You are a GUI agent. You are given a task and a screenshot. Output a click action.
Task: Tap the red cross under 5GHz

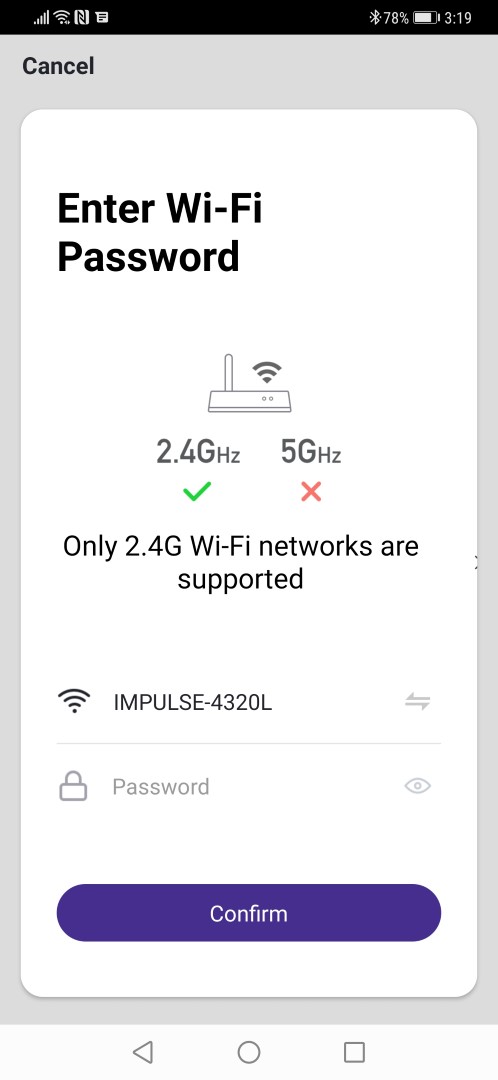pyautogui.click(x=311, y=492)
